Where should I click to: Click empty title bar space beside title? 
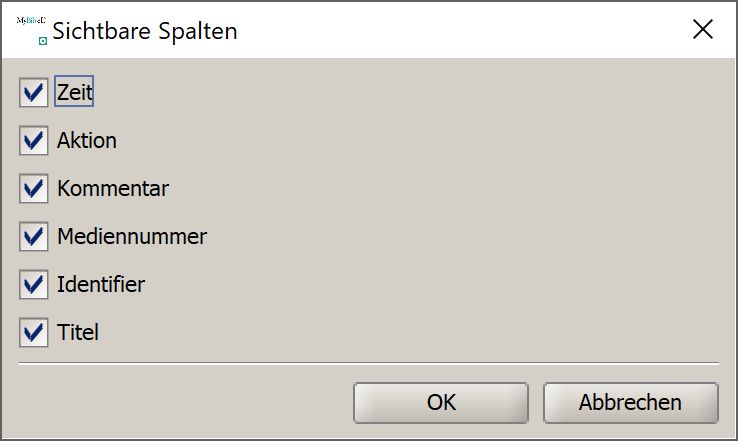(461, 30)
